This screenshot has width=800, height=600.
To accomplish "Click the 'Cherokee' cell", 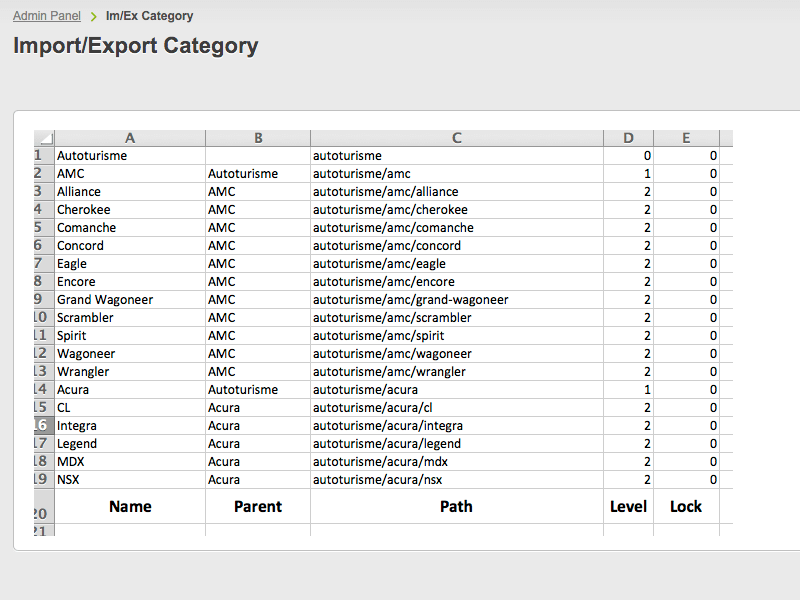I will pos(130,210).
